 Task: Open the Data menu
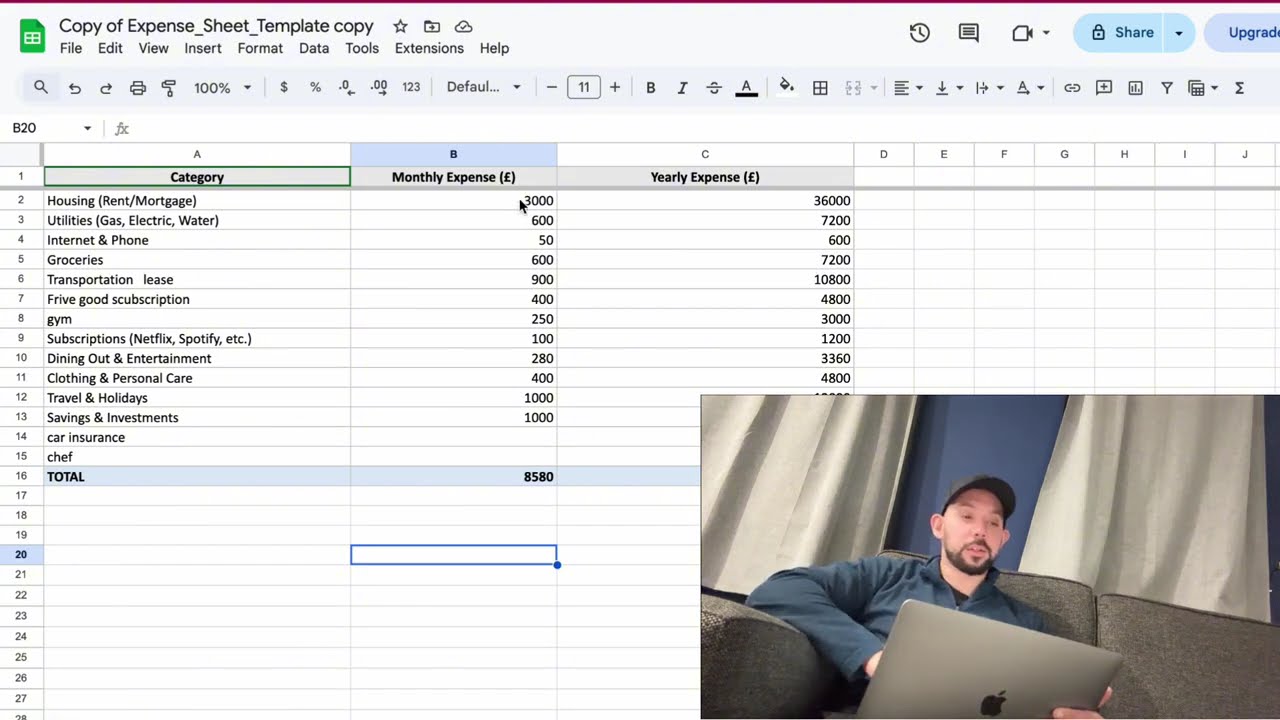tap(314, 48)
